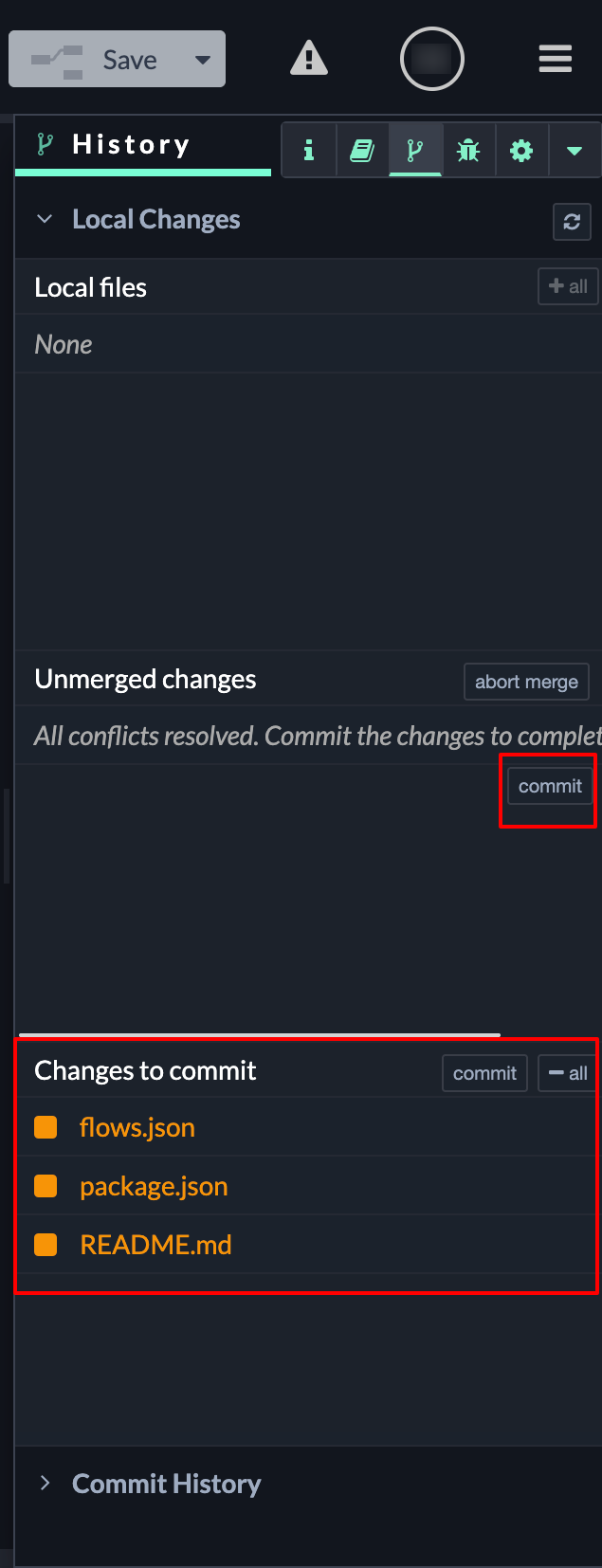Image resolution: width=602 pixels, height=1568 pixels.
Task: Unstage the flows.json orange square
Action: (46, 1127)
